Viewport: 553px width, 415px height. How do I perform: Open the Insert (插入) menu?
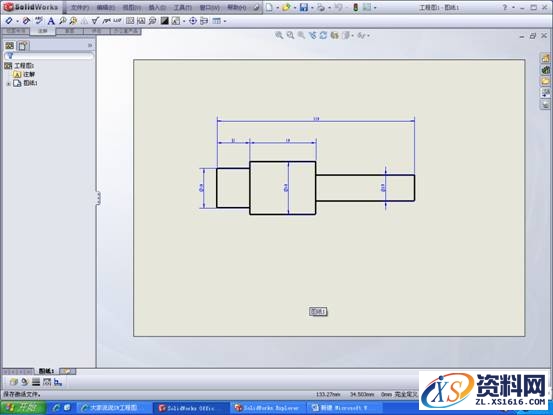(x=157, y=7)
